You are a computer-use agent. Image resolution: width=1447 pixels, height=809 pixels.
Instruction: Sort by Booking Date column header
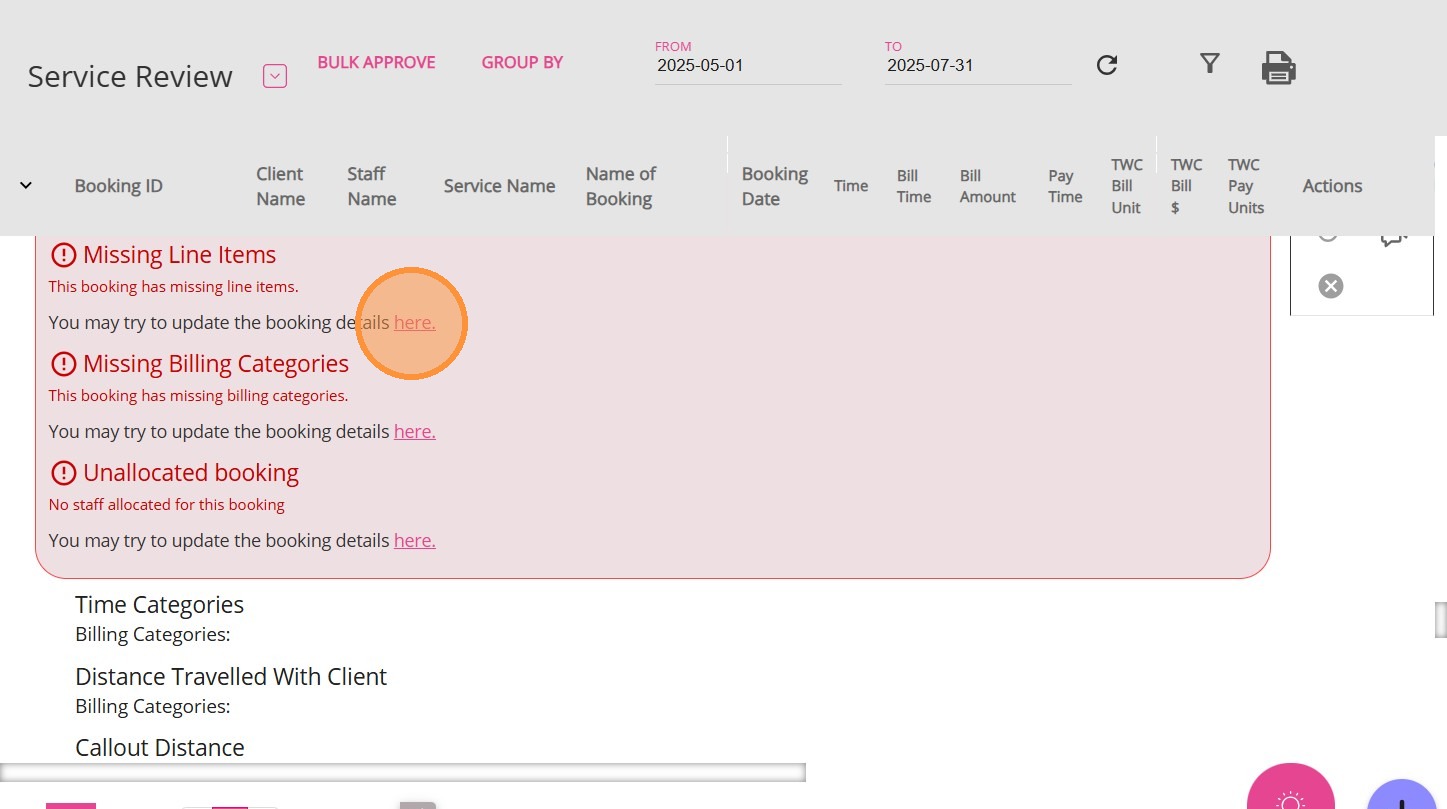(774, 186)
